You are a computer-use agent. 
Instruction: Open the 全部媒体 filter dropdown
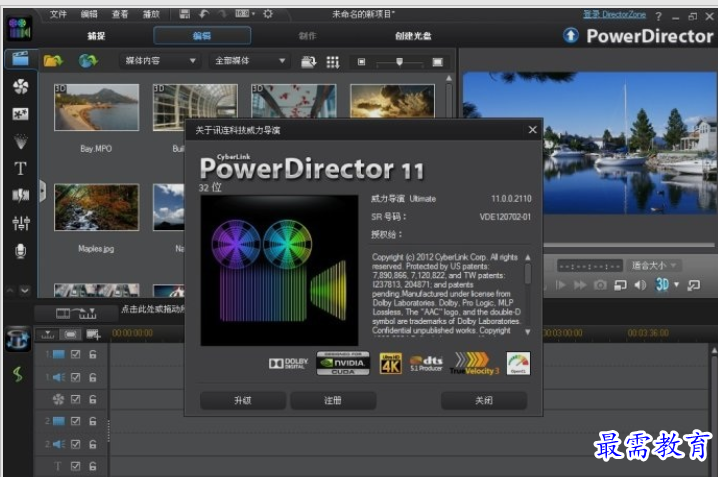click(250, 61)
